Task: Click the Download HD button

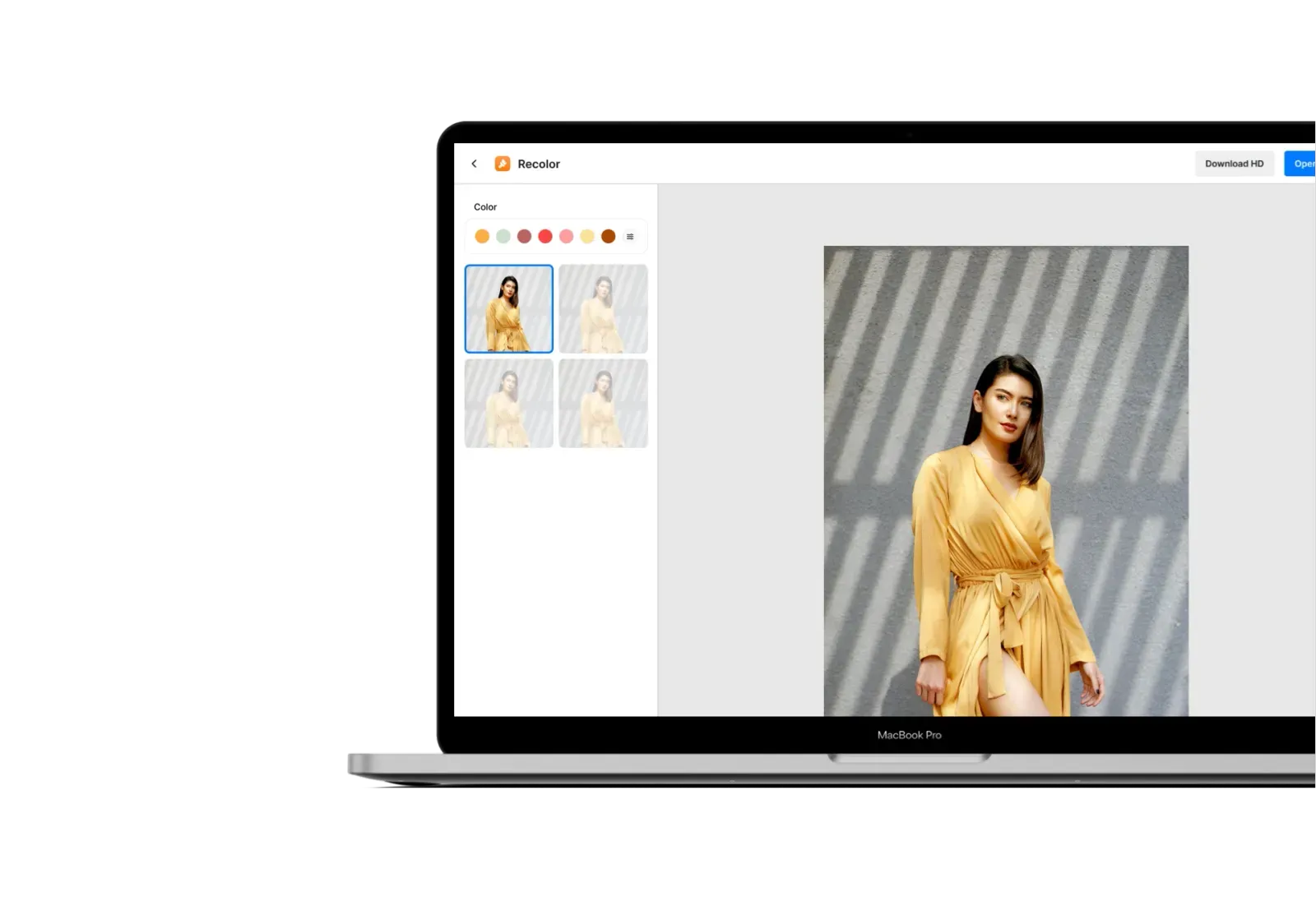Action: 1235,164
